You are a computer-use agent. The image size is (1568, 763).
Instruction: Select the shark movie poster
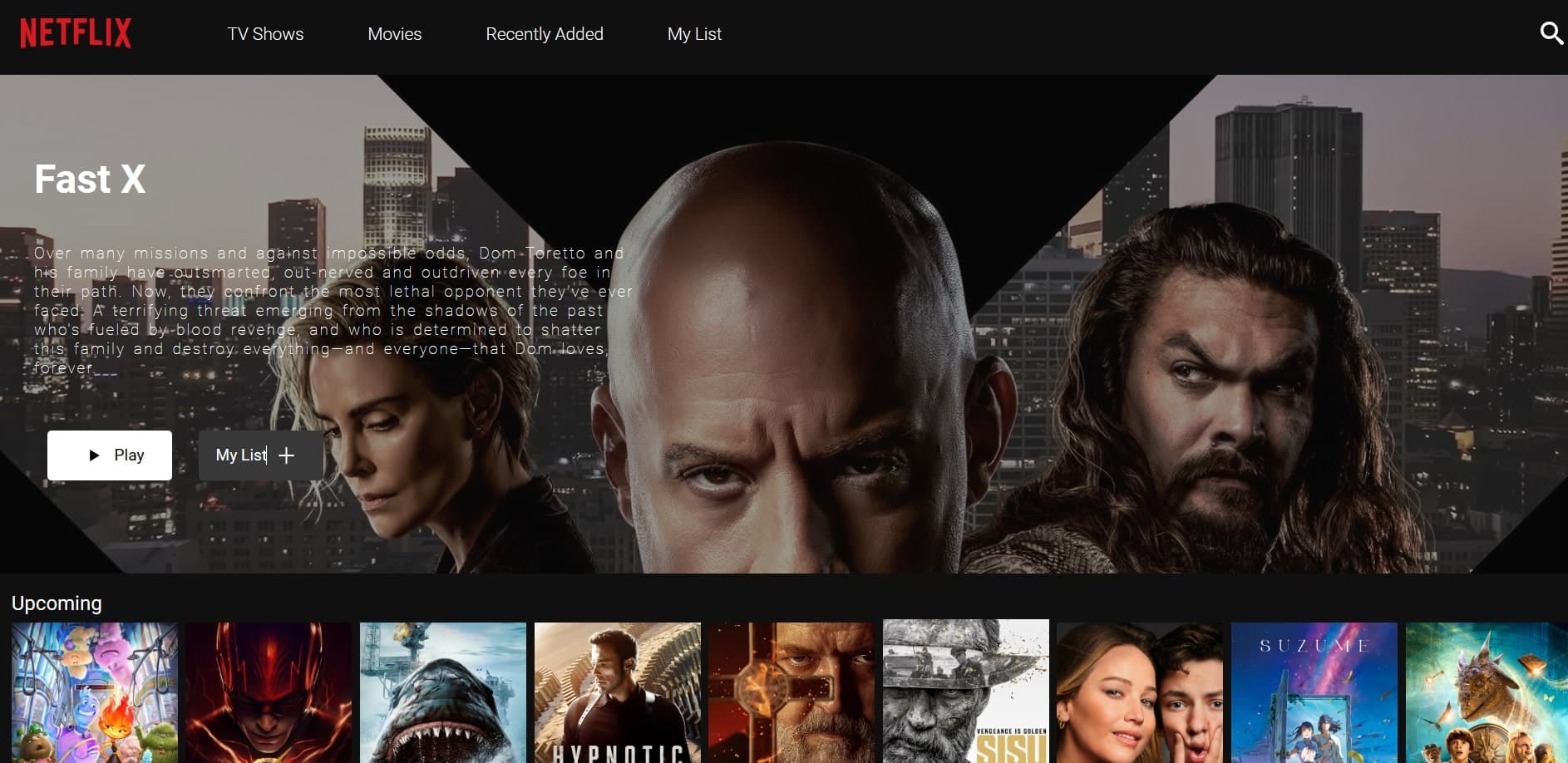tap(443, 692)
